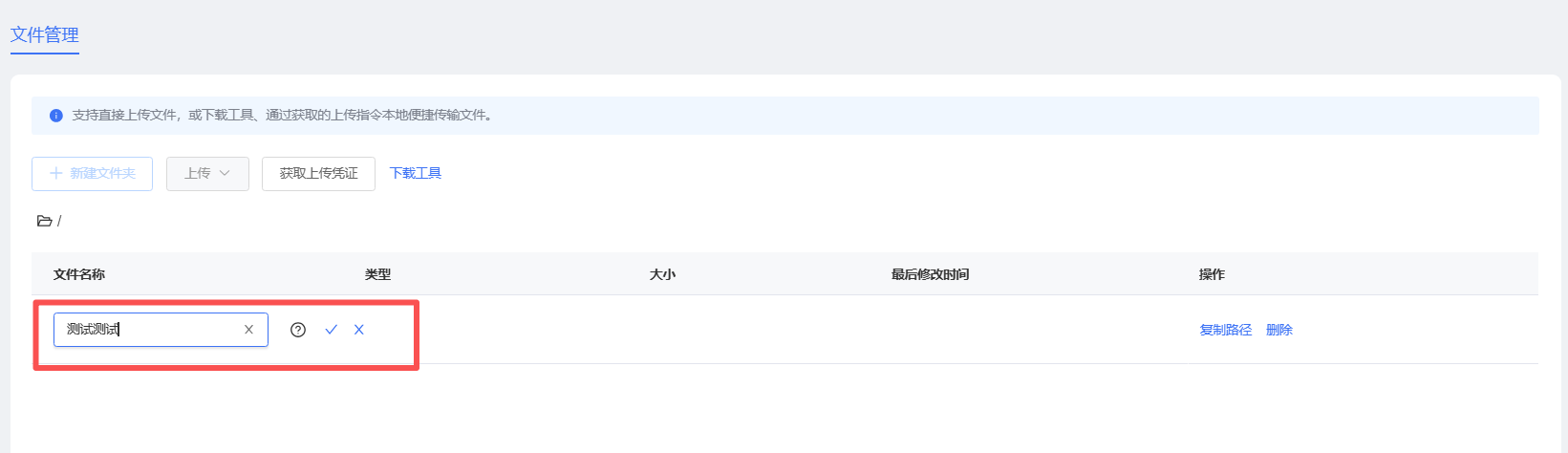1568x453 pixels.
Task: Click the blue info icon in banner
Action: pyautogui.click(x=56, y=116)
